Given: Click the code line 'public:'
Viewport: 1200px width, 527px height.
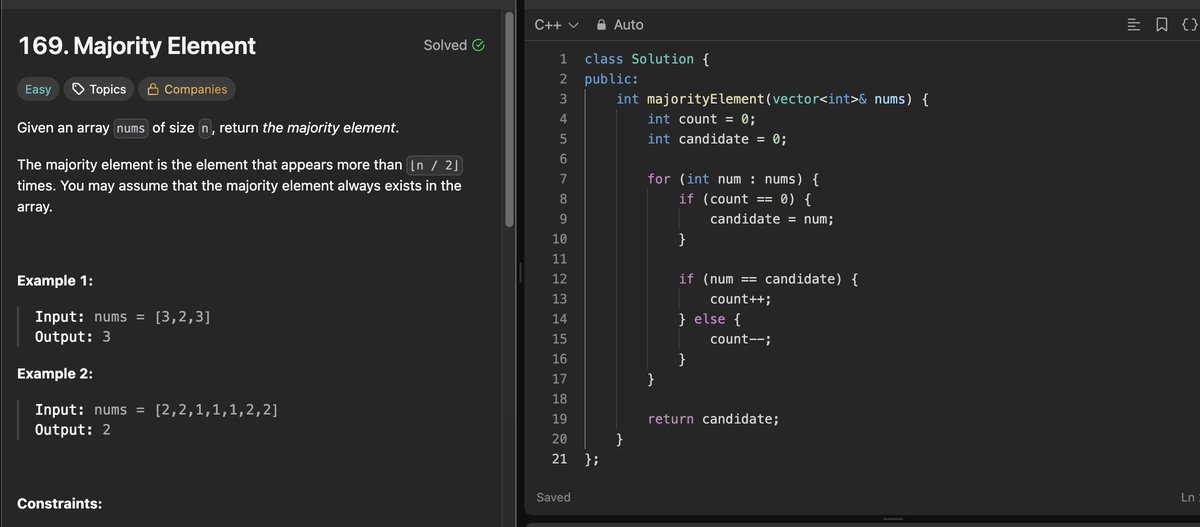Looking at the screenshot, I should 611,79.
